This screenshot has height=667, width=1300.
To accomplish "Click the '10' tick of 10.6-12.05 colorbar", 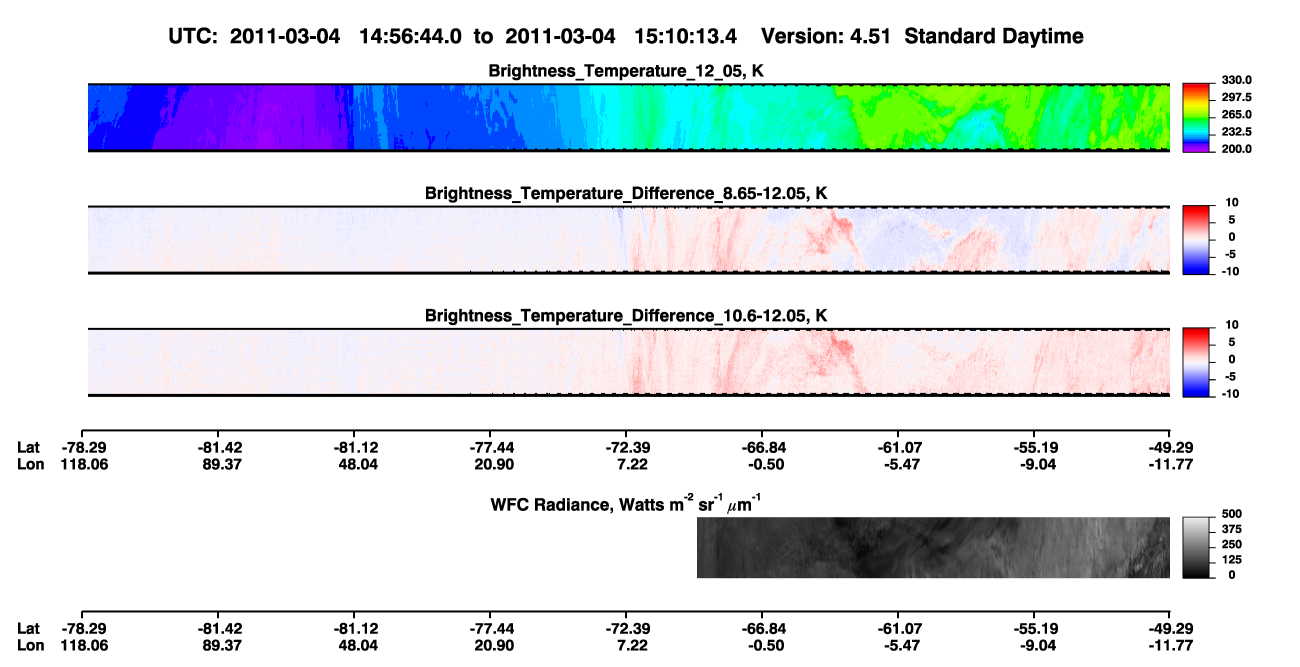I will click(1232, 325).
